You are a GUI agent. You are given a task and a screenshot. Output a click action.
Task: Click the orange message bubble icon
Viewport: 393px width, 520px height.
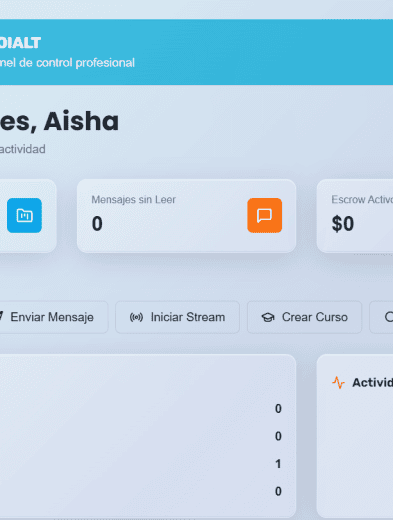264,215
